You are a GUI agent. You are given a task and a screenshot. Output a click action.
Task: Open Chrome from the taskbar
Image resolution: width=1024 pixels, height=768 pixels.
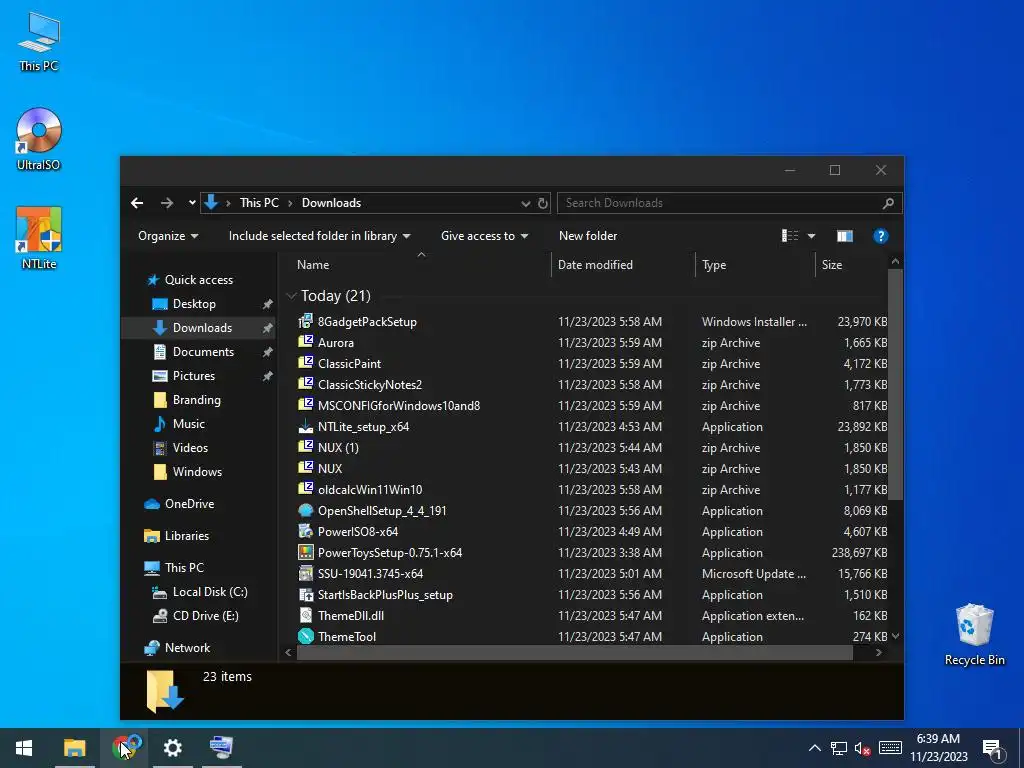tap(125, 748)
